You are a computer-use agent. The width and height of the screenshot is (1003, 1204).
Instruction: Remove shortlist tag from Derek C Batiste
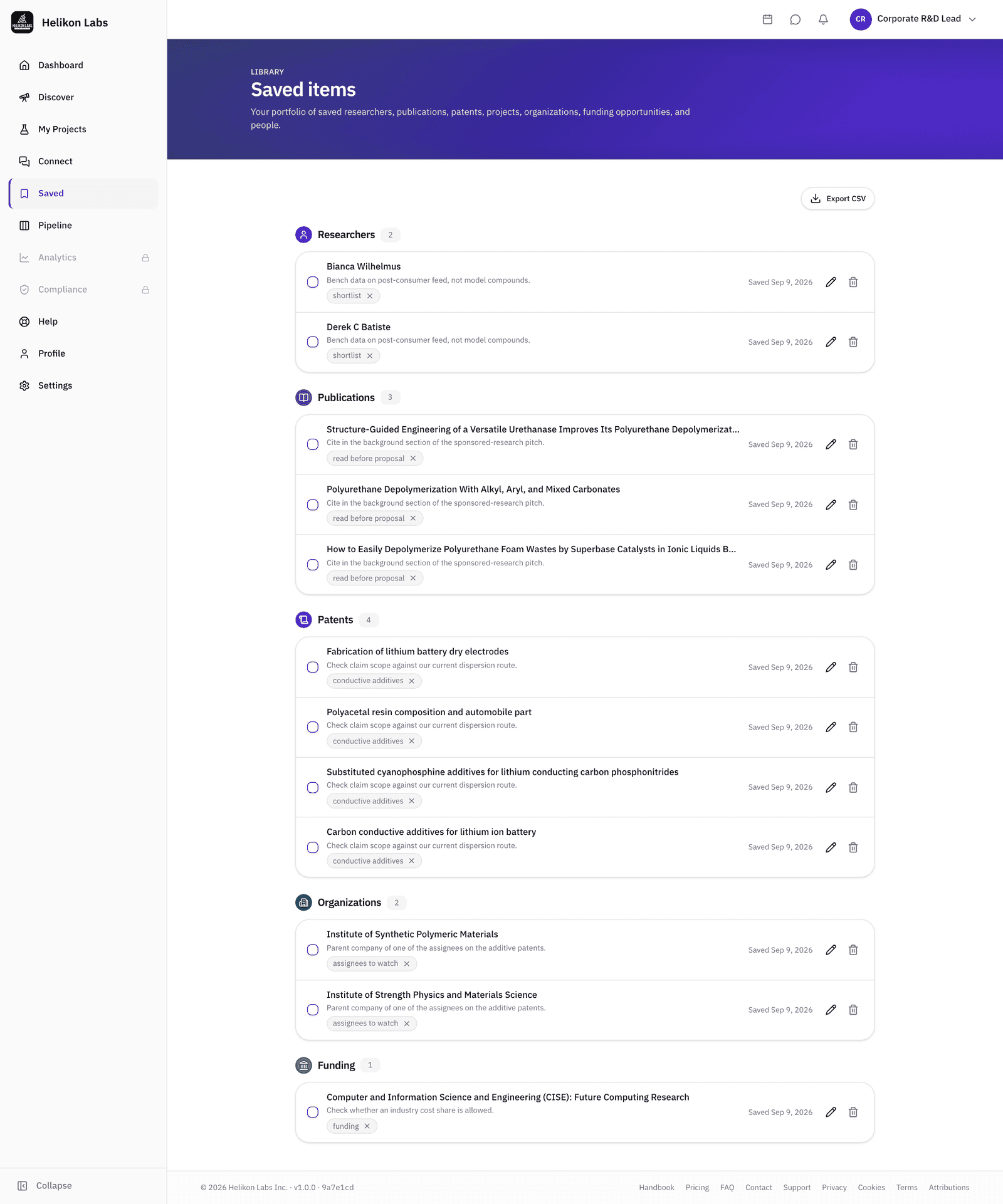pyautogui.click(x=370, y=356)
